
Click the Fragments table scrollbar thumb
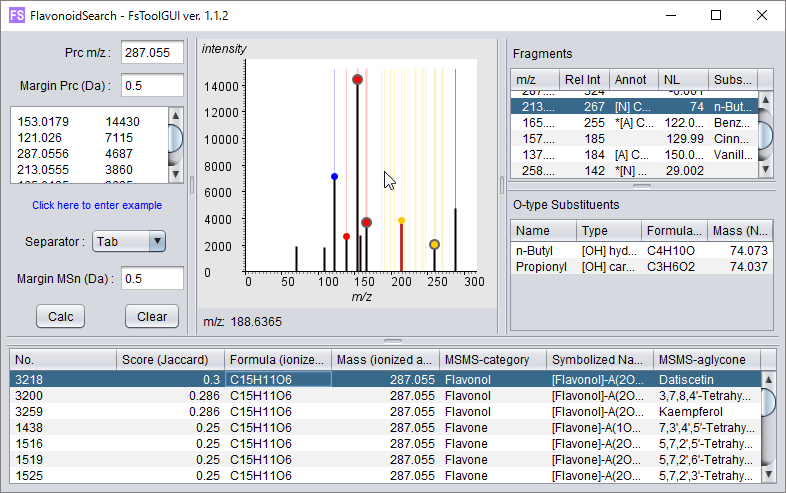pyautogui.click(x=766, y=136)
